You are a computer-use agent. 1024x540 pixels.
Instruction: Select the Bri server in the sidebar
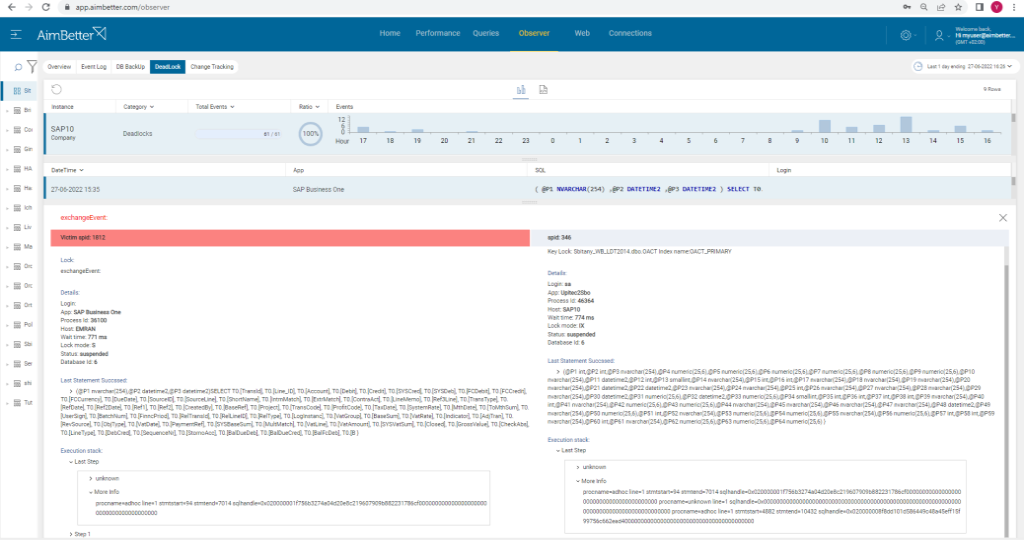[x=22, y=110]
